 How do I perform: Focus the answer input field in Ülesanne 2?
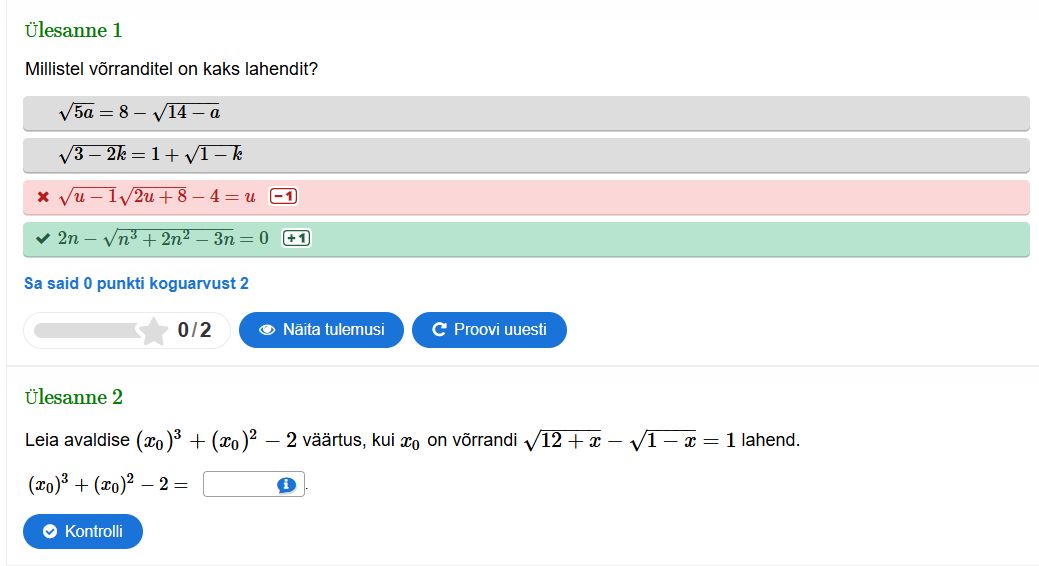240,485
